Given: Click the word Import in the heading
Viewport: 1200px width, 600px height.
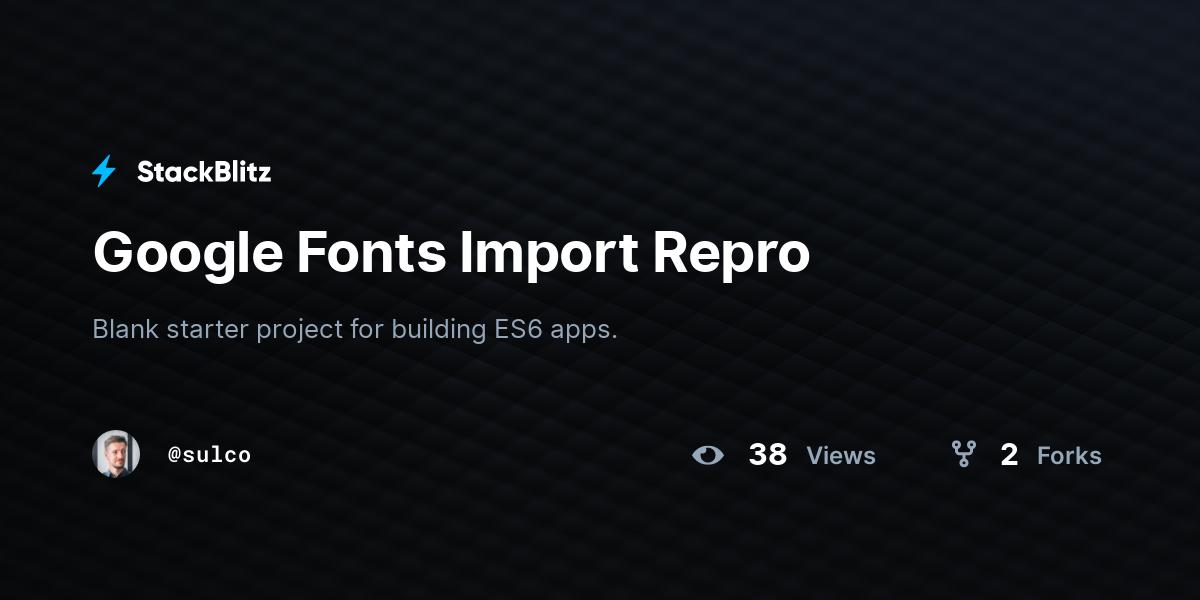Looking at the screenshot, I should click(550, 255).
